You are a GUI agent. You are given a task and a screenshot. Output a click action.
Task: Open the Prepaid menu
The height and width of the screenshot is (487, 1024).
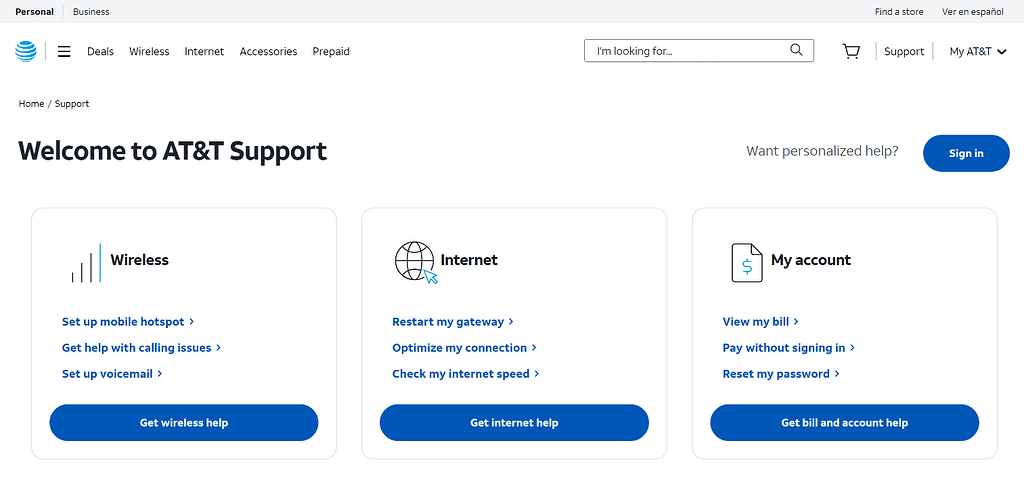331,52
